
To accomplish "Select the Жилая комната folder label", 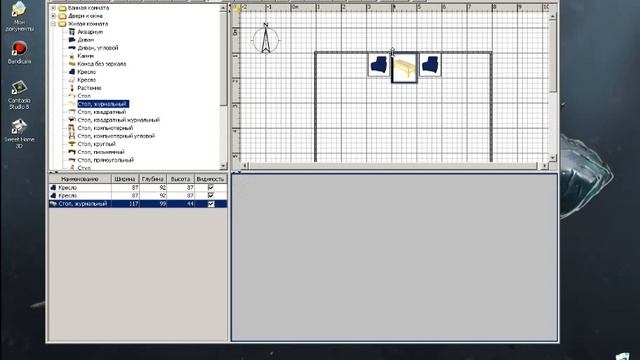I will click(x=88, y=24).
